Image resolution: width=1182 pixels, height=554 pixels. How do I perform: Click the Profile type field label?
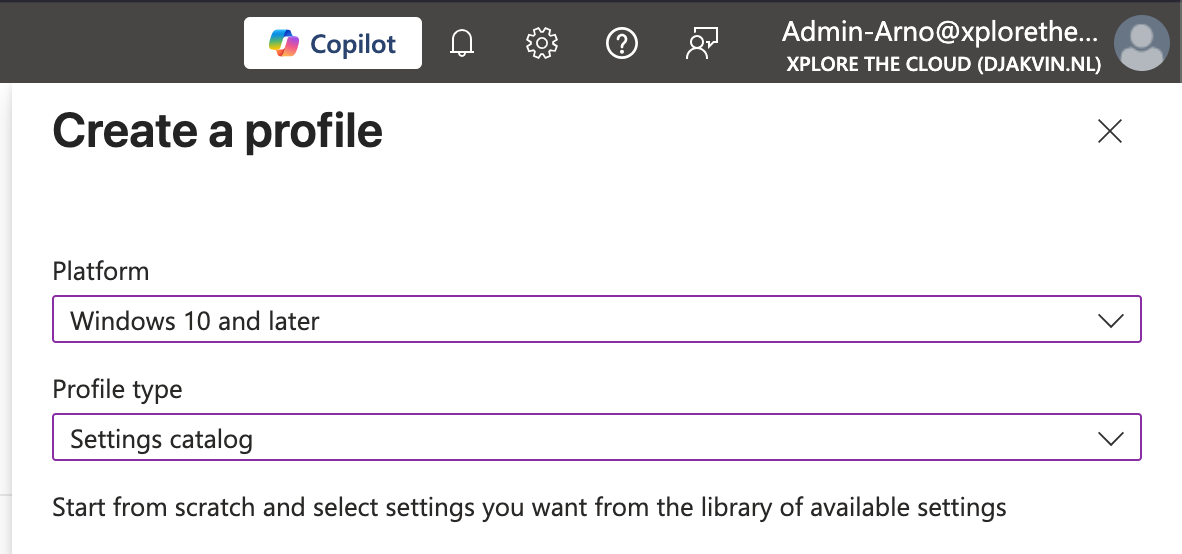(x=117, y=389)
